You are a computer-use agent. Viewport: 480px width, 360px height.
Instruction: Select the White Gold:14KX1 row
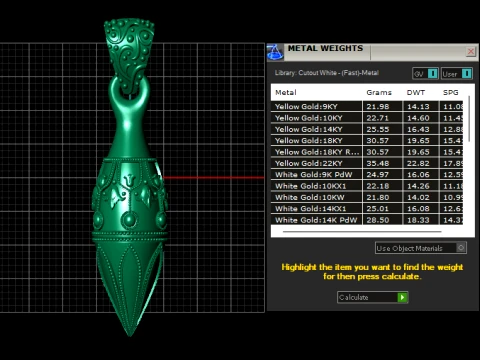(x=367, y=208)
